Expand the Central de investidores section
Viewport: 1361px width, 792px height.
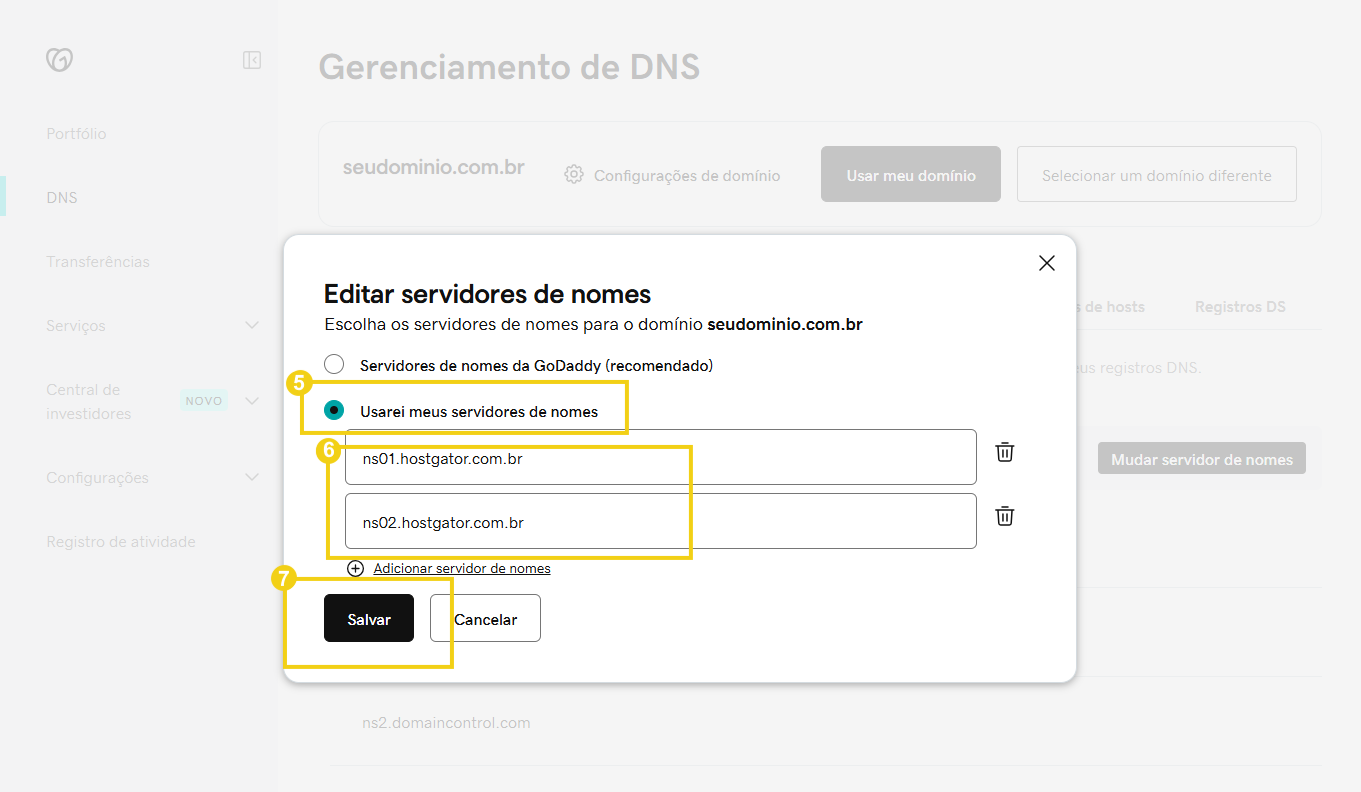251,401
